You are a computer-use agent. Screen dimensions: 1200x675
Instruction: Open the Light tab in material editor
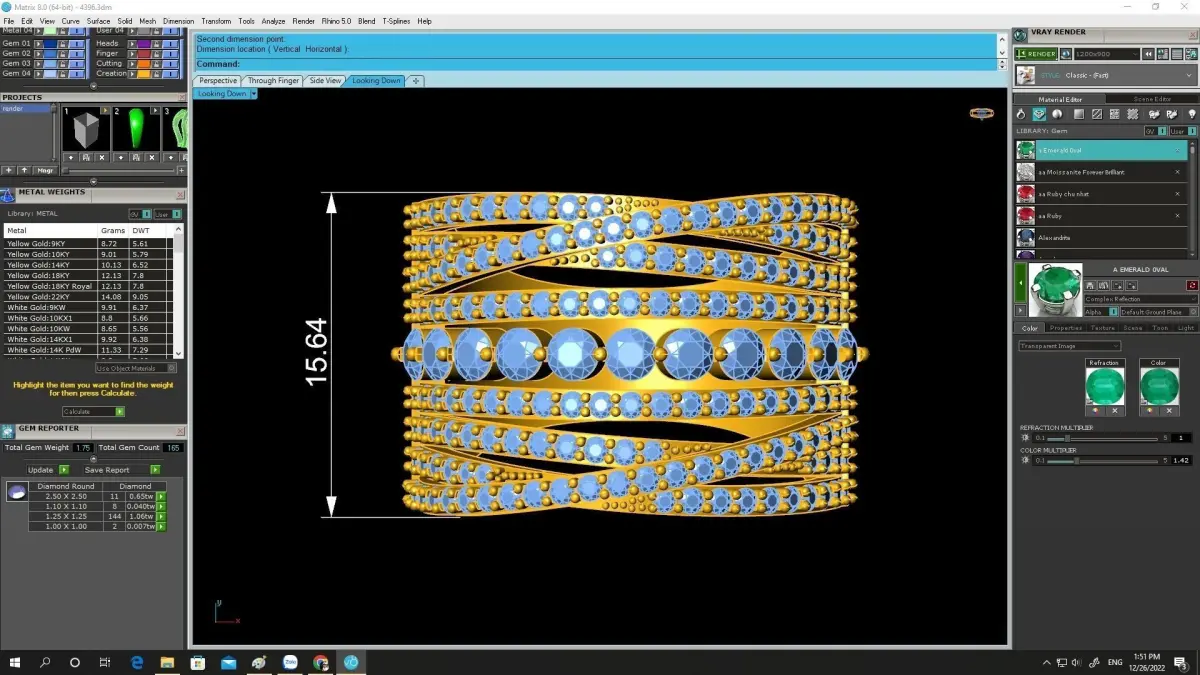point(1185,328)
